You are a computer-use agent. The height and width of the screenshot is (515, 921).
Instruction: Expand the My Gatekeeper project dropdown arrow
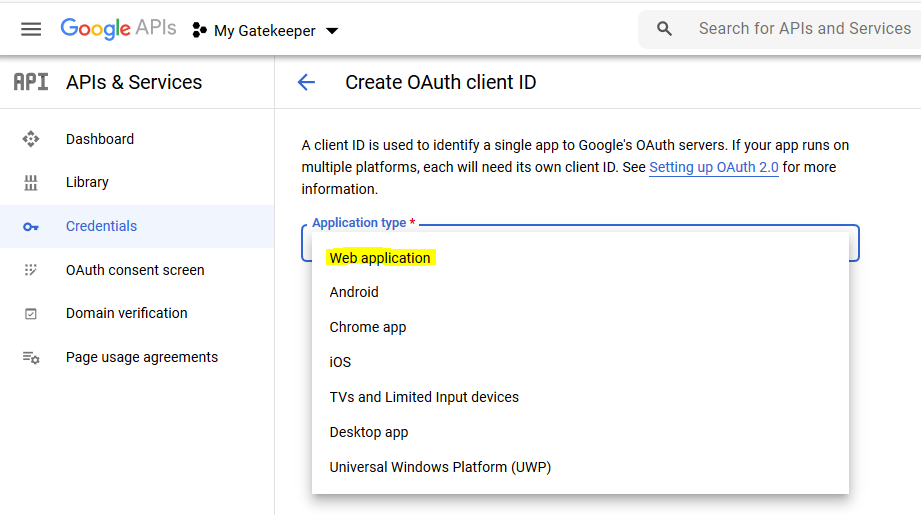[332, 31]
